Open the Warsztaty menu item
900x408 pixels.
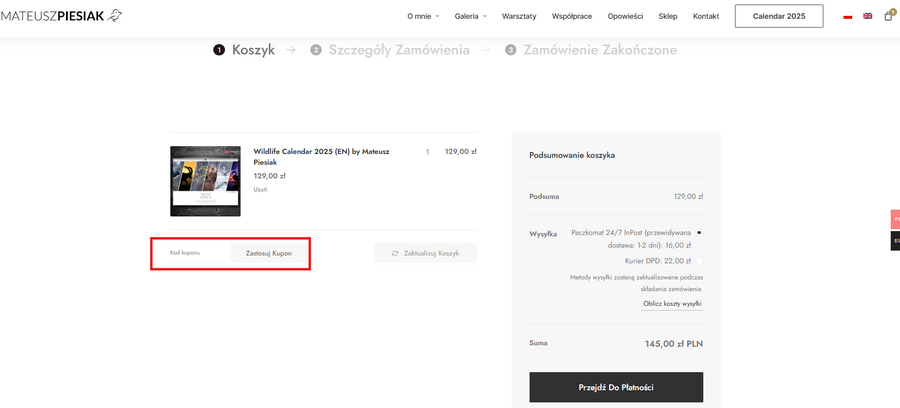519,16
